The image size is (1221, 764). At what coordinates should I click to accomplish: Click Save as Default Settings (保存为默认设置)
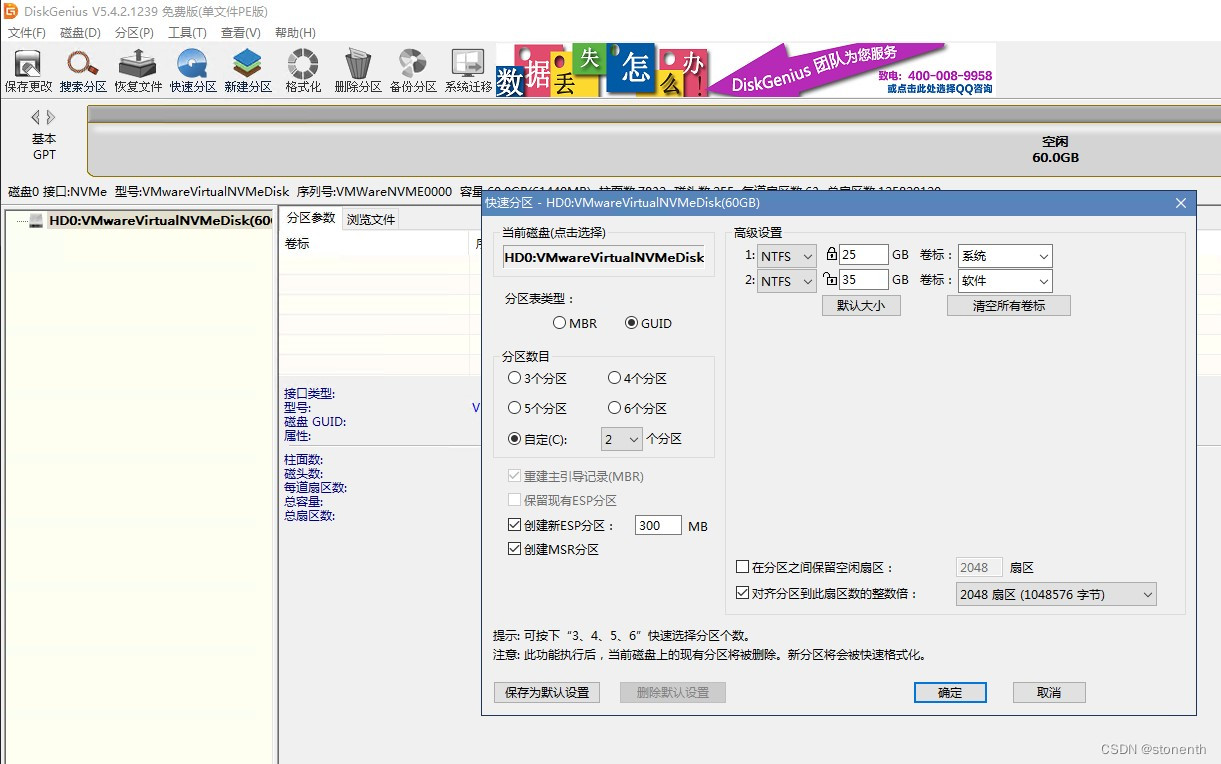click(547, 692)
